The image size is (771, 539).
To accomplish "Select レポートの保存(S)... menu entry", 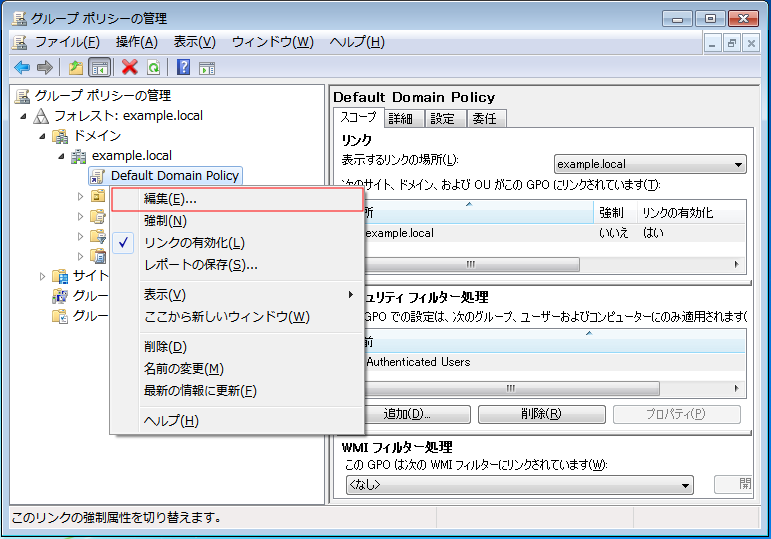I will point(237,265).
